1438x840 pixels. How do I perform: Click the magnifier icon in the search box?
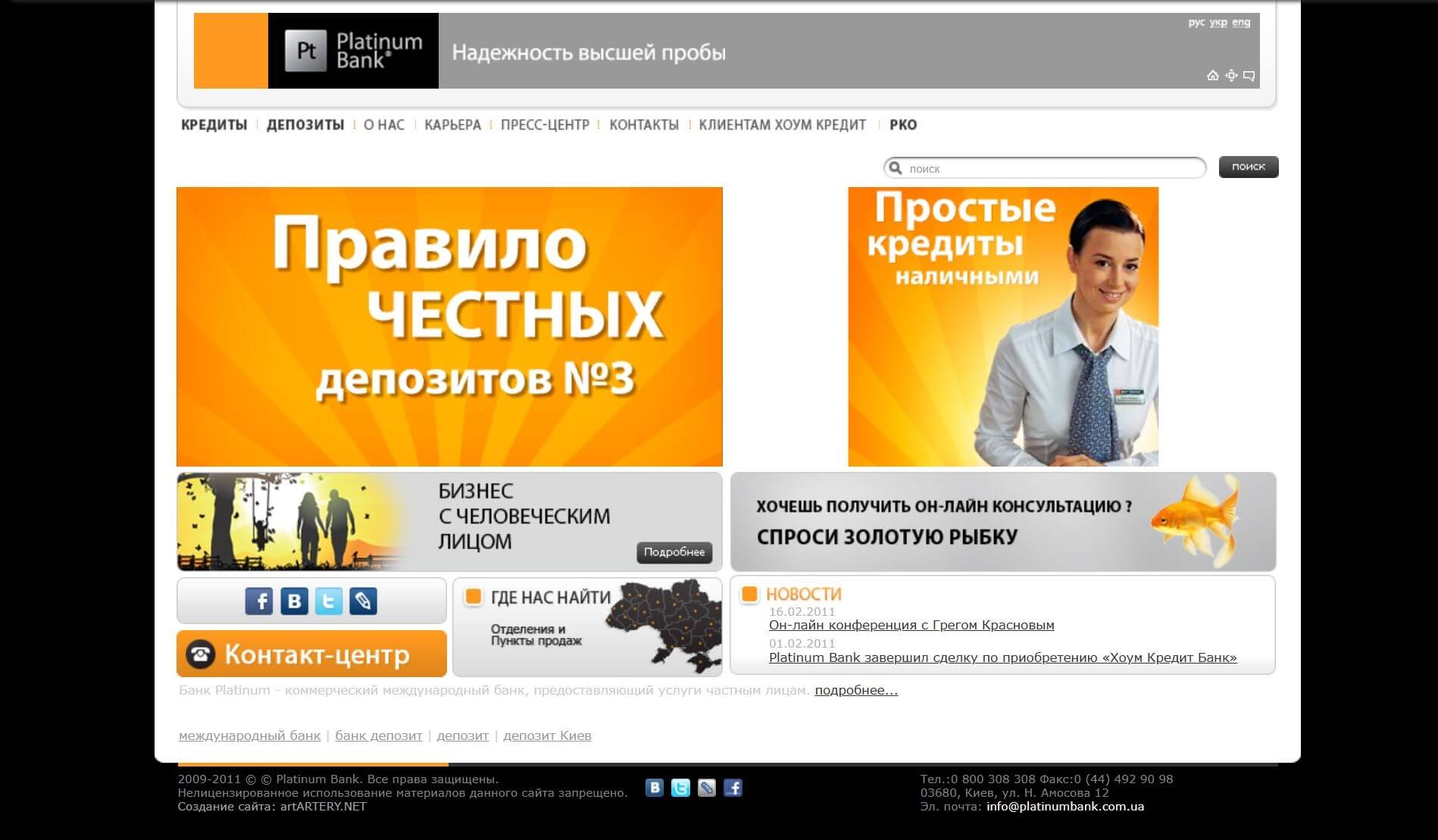[x=896, y=167]
